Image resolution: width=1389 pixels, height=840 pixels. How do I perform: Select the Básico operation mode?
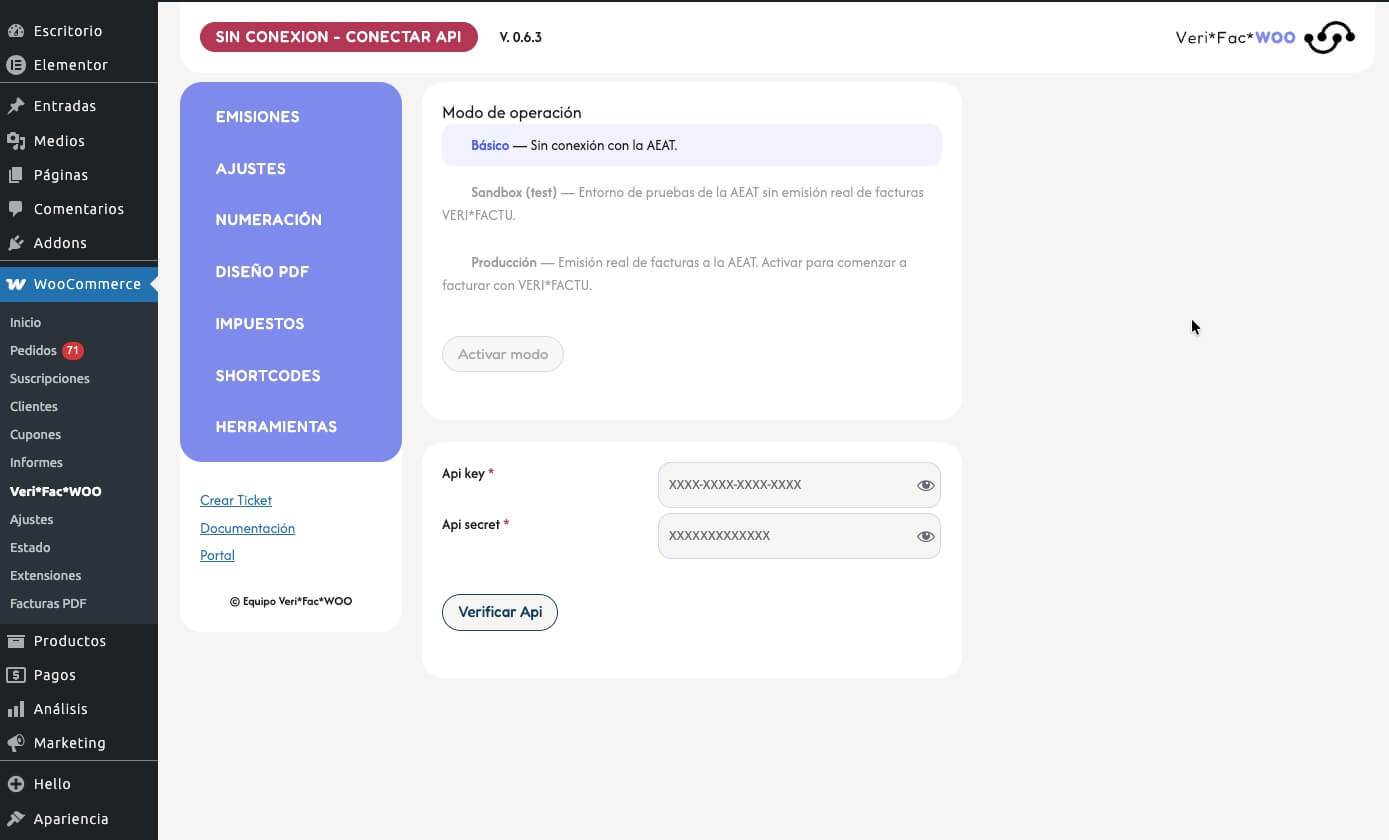click(691, 145)
